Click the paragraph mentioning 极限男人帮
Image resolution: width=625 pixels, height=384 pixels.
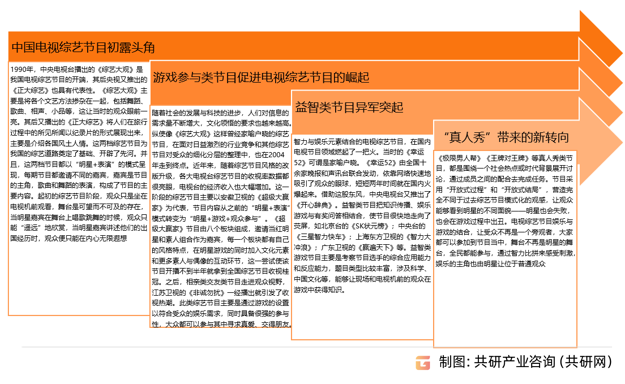(x=505, y=211)
